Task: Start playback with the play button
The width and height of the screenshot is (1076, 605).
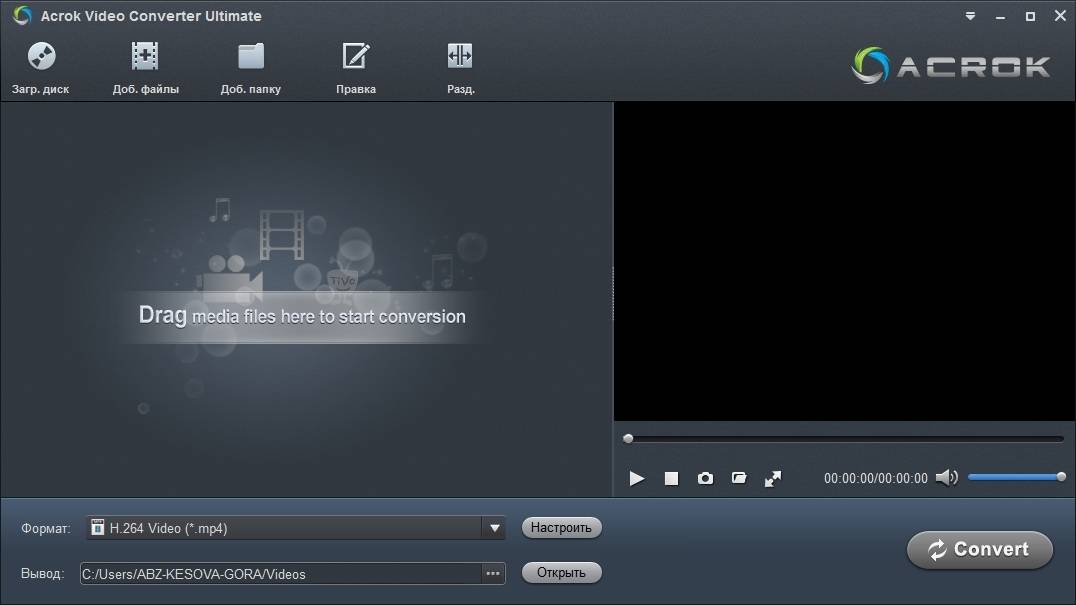Action: coord(637,478)
